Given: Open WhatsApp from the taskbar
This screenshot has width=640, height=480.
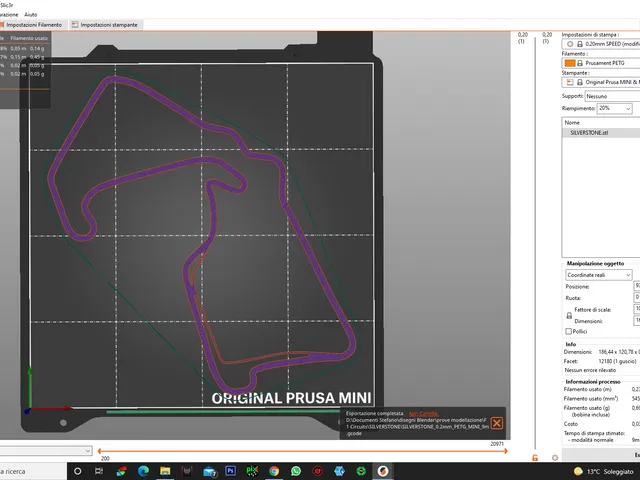Looking at the screenshot, I should coord(296,471).
